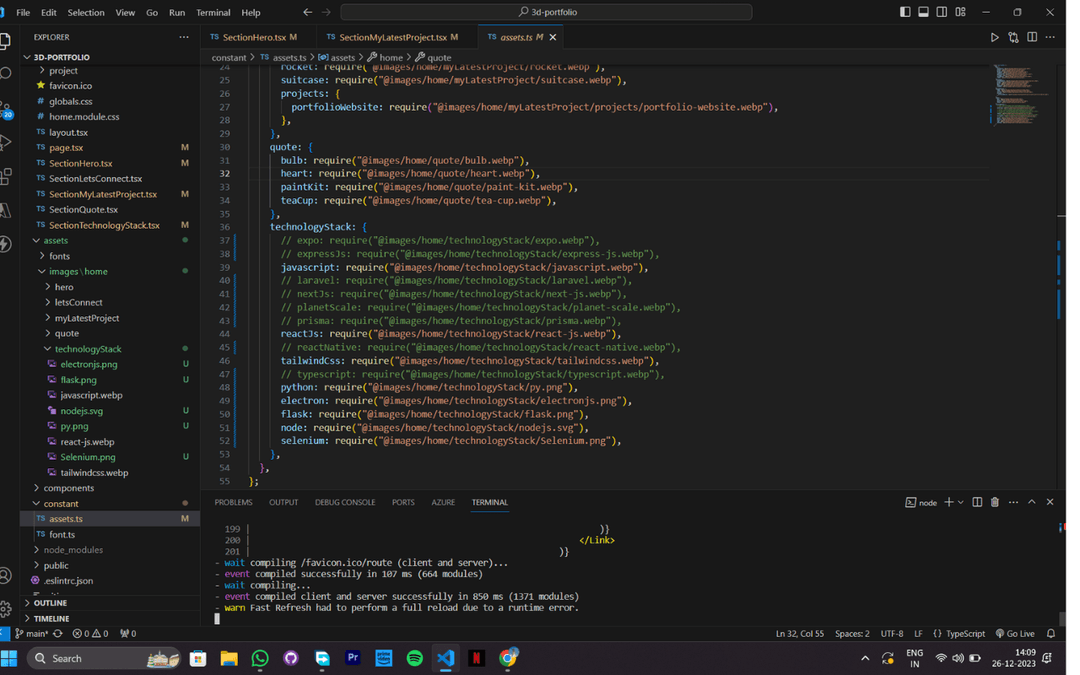Open notifications bell in status bar
This screenshot has width=1080, height=675.
[x=1050, y=633]
